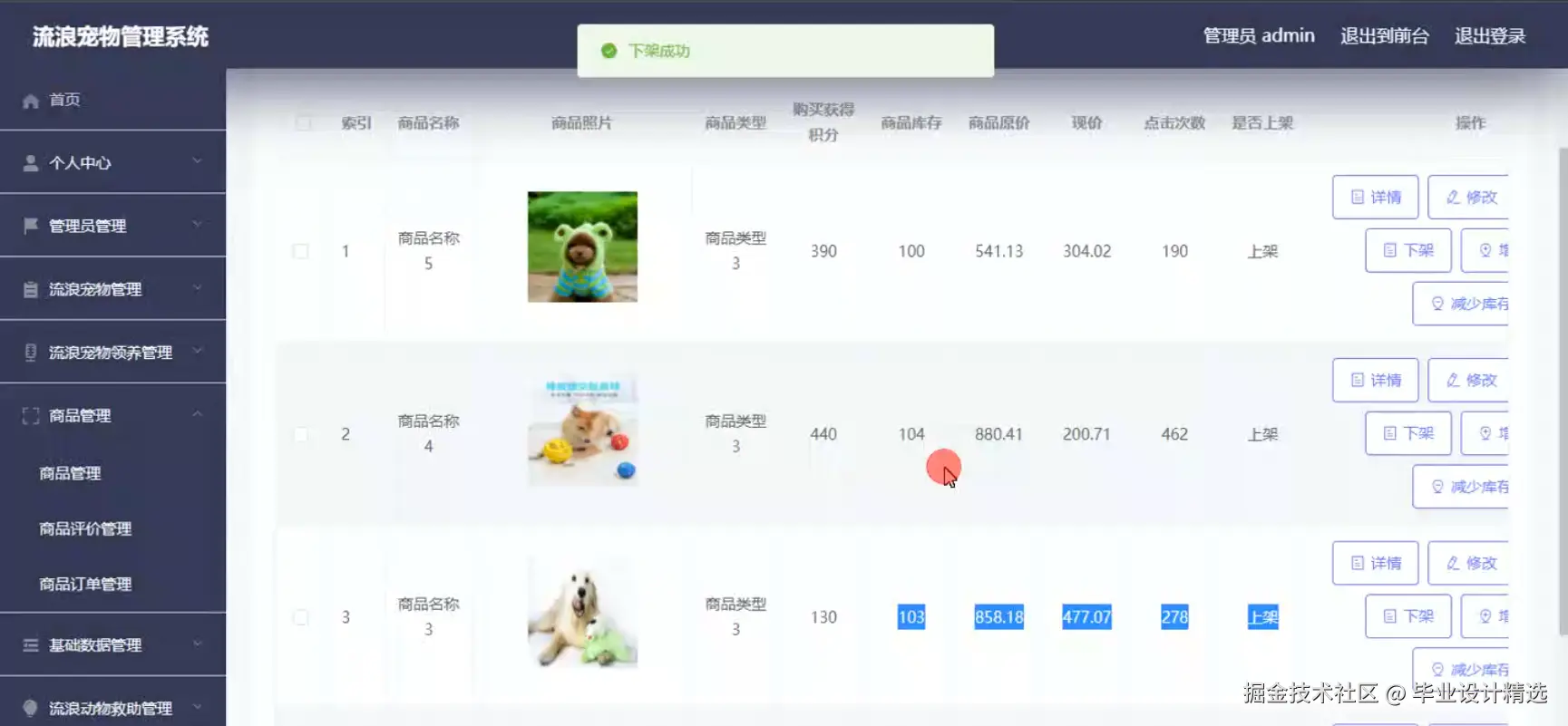Click the pencil icon in row 3 修改 button
The image size is (1568, 726).
click(1453, 563)
